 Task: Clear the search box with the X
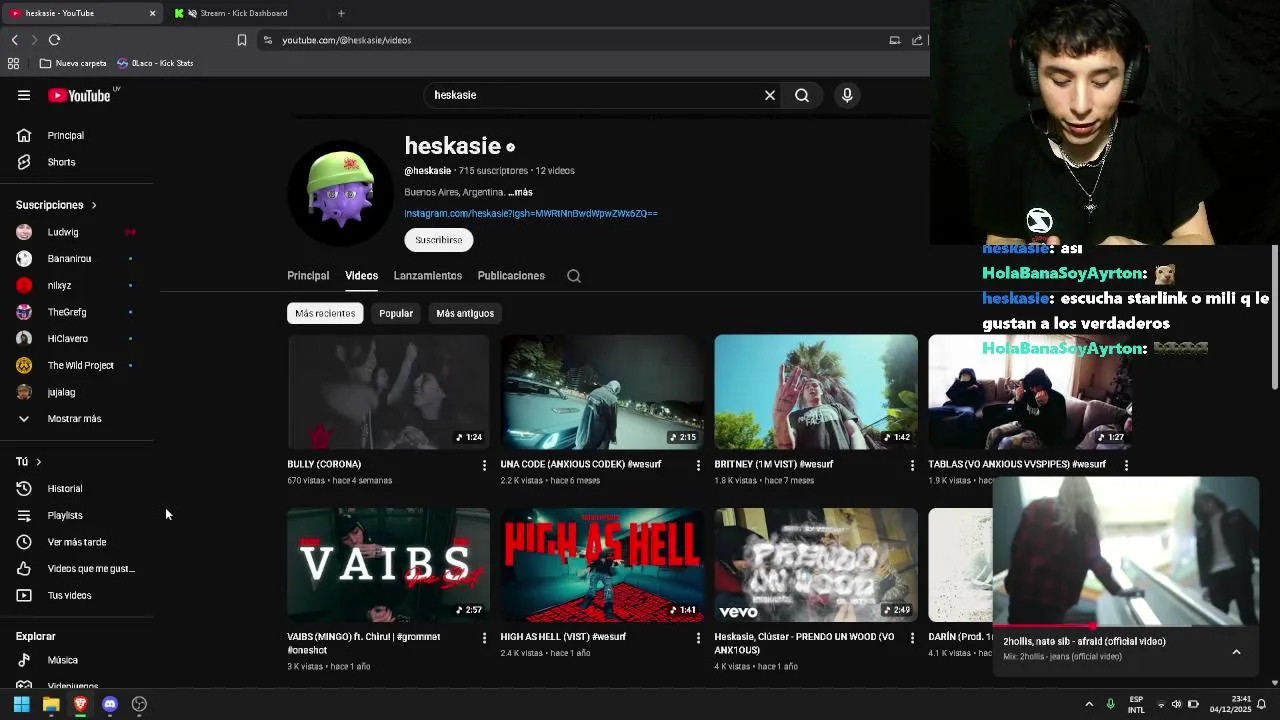click(x=770, y=95)
